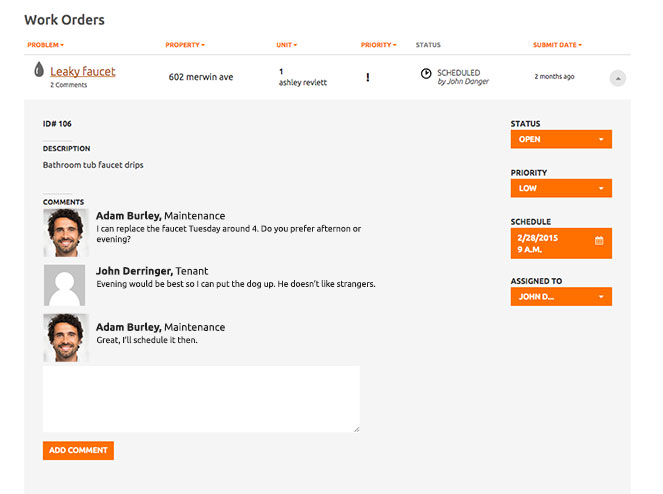Open the Status dropdown showing Open

[560, 139]
